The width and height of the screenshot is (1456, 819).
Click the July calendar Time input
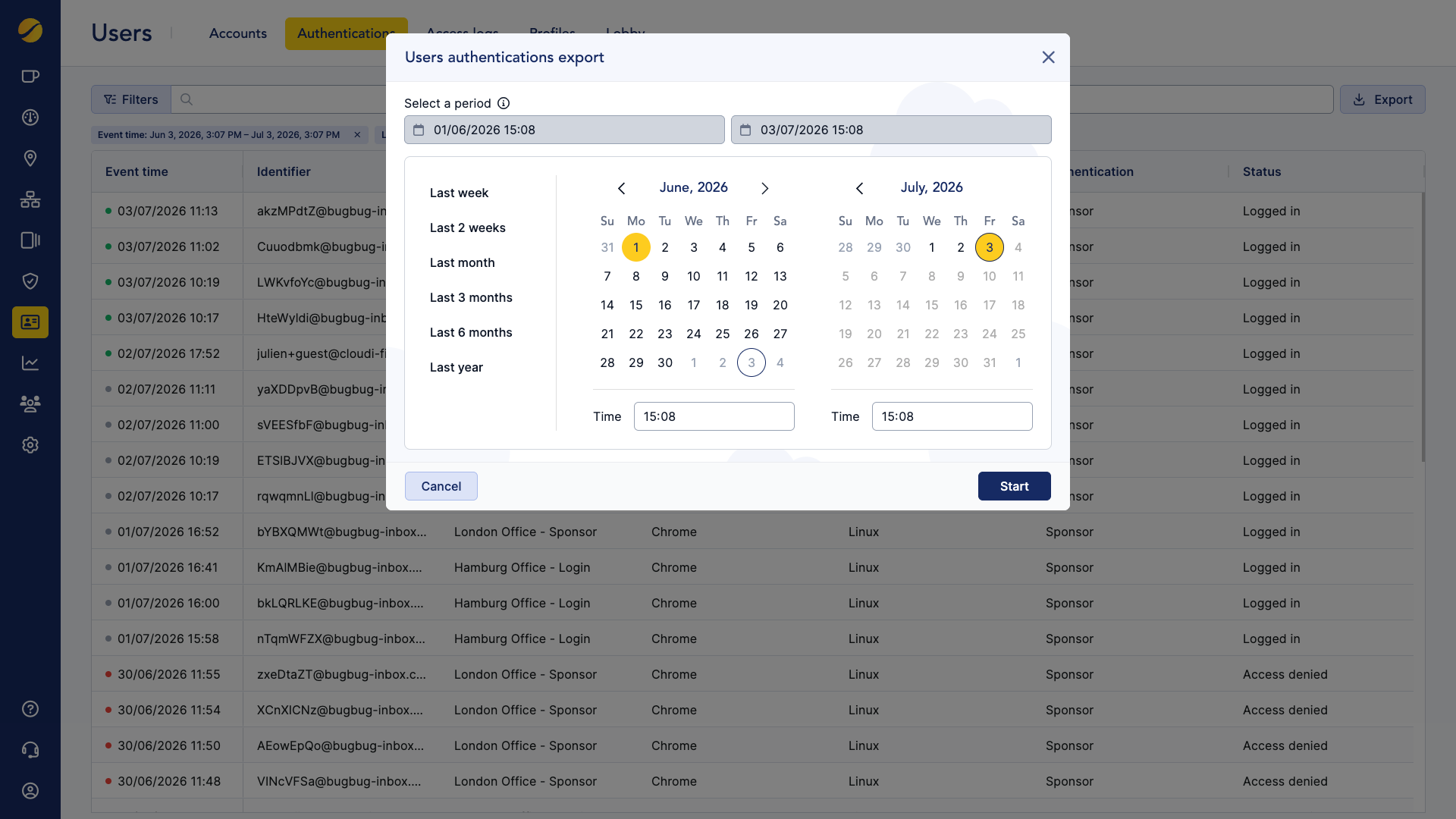(952, 416)
